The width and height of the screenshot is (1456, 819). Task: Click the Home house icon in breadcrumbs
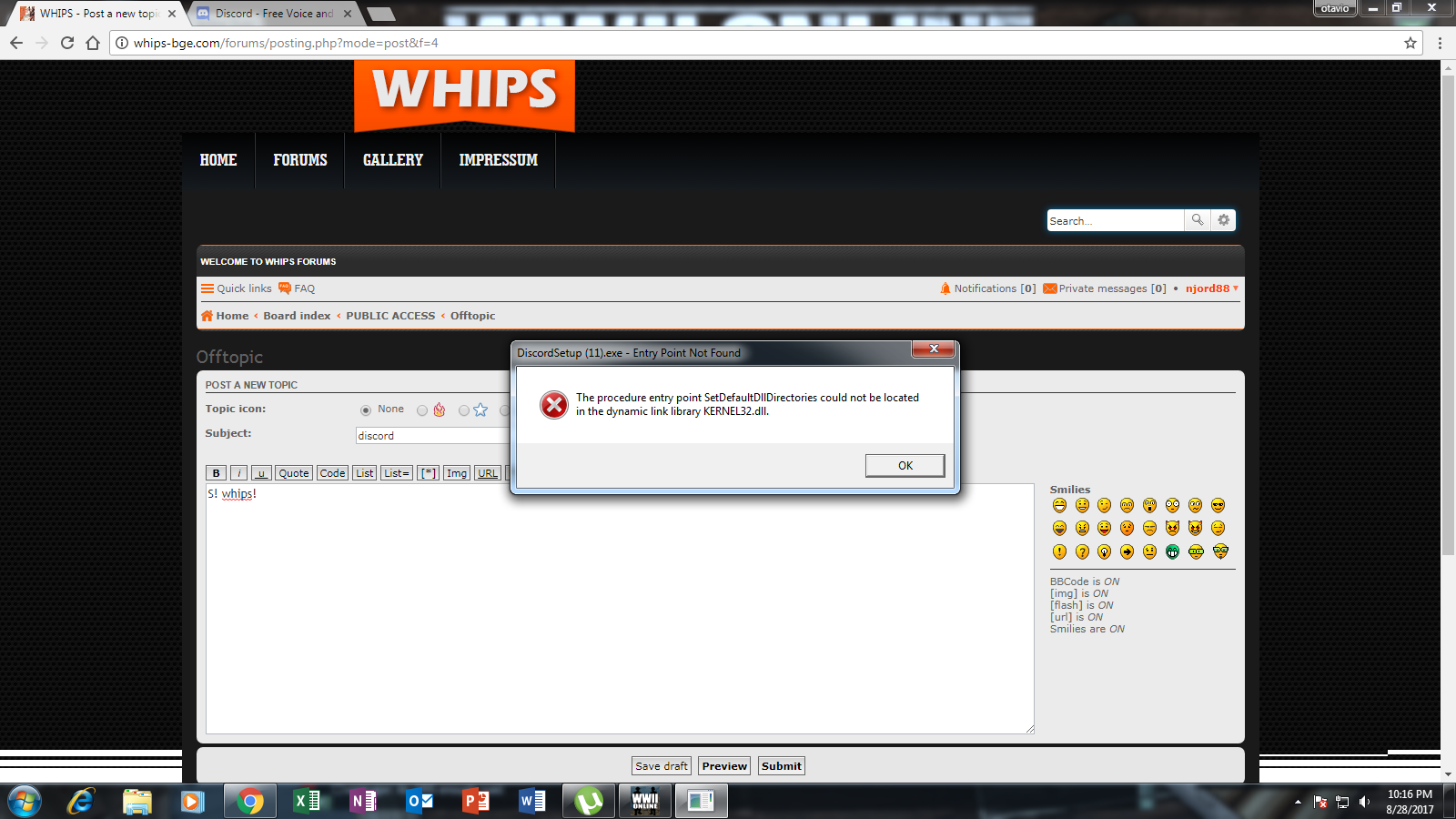click(x=207, y=316)
